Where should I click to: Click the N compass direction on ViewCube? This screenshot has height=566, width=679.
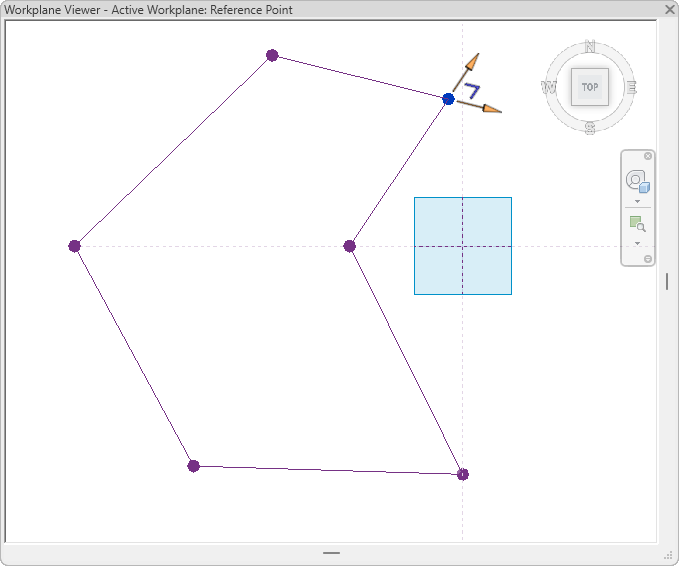coord(590,46)
